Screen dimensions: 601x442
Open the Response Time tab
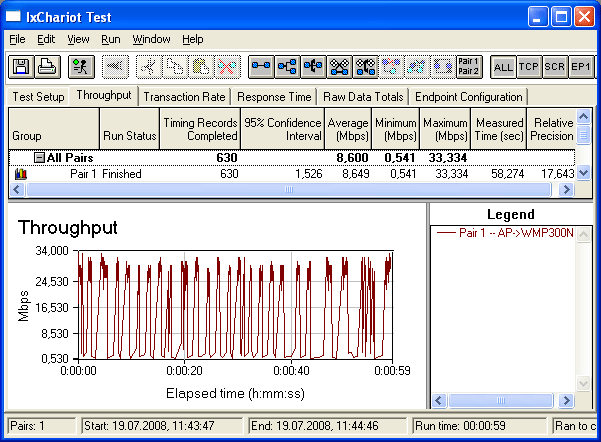click(273, 97)
